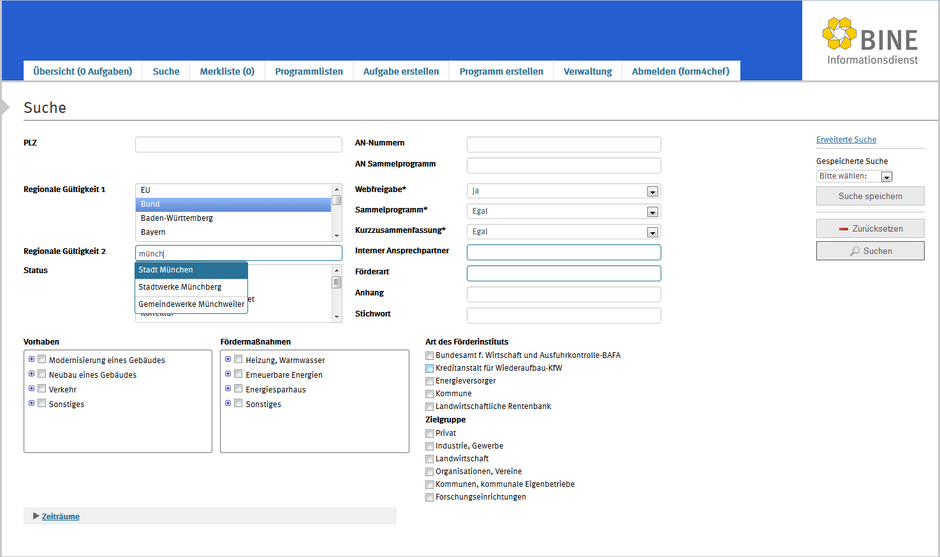Enable the Energiesparhaus checkbox
The image size is (940, 557).
click(239, 389)
